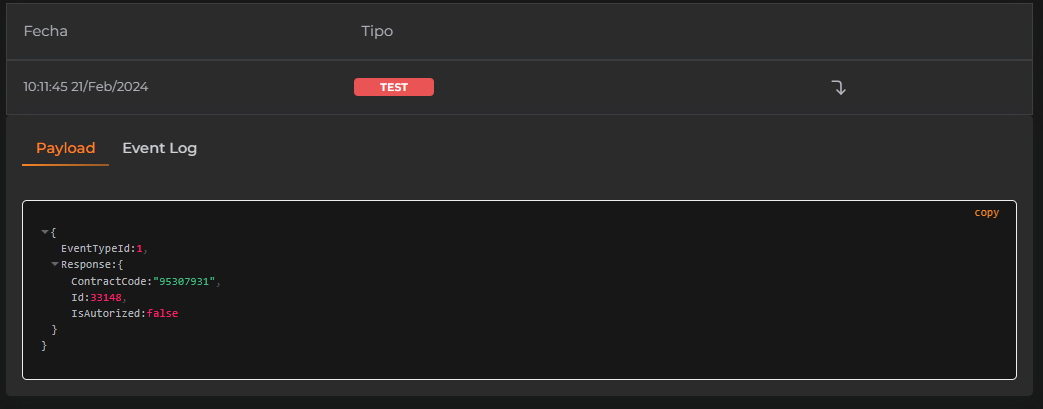Click the 10:11:45 21/Feb/2024 date entry
Screen dimensions: 1043x409
[x=85, y=87]
